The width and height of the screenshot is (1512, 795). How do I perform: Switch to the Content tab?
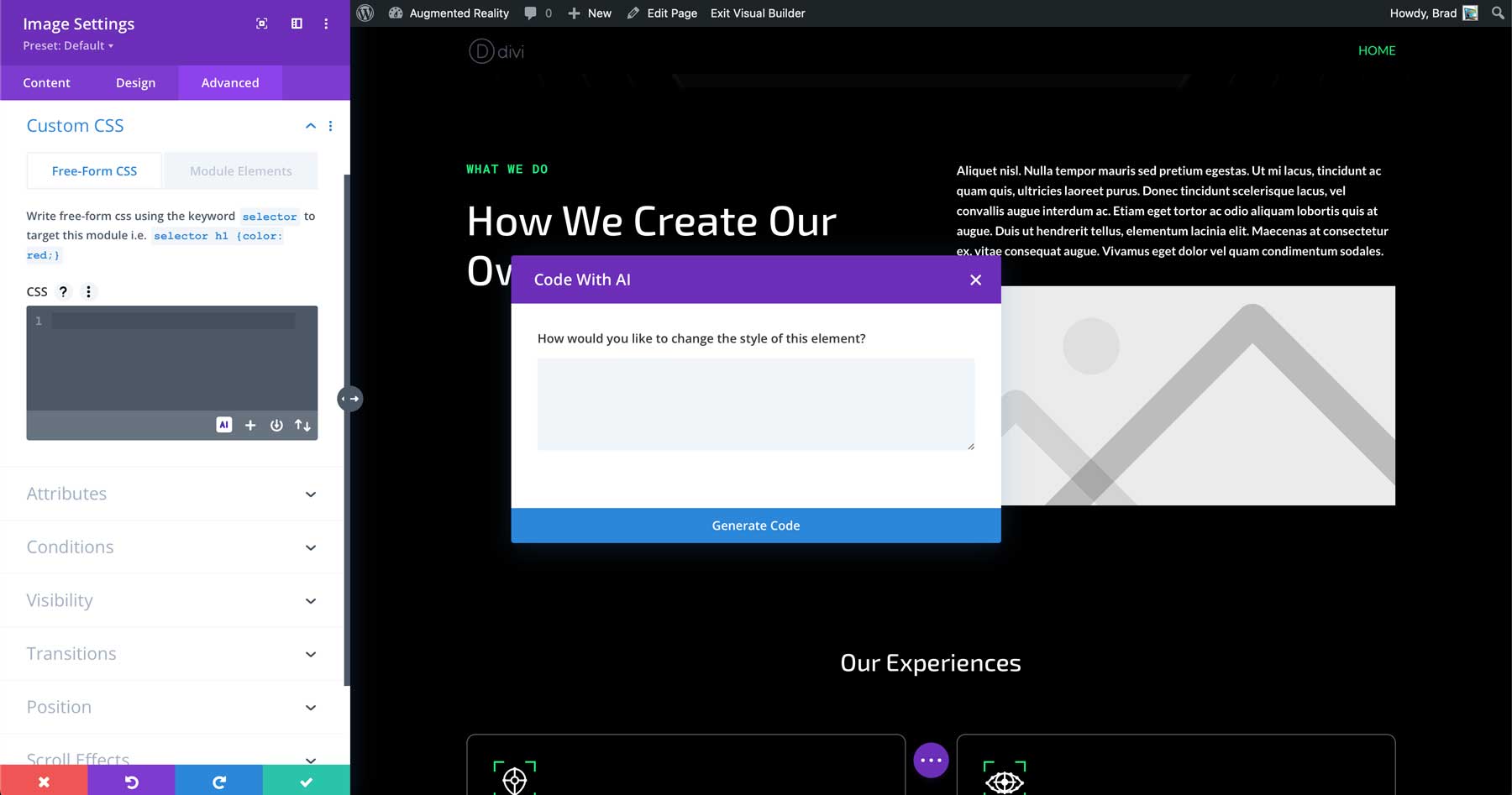47,82
